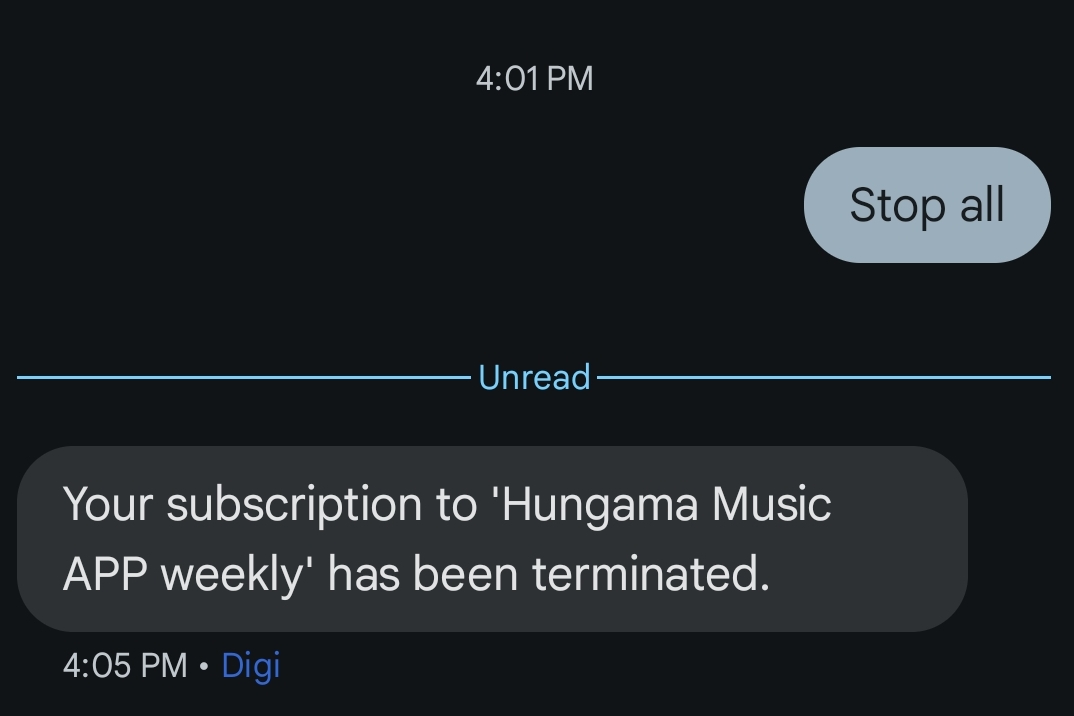Click 'has been' text in received message
The width and height of the screenshot is (1074, 716).
pyautogui.click(x=423, y=573)
